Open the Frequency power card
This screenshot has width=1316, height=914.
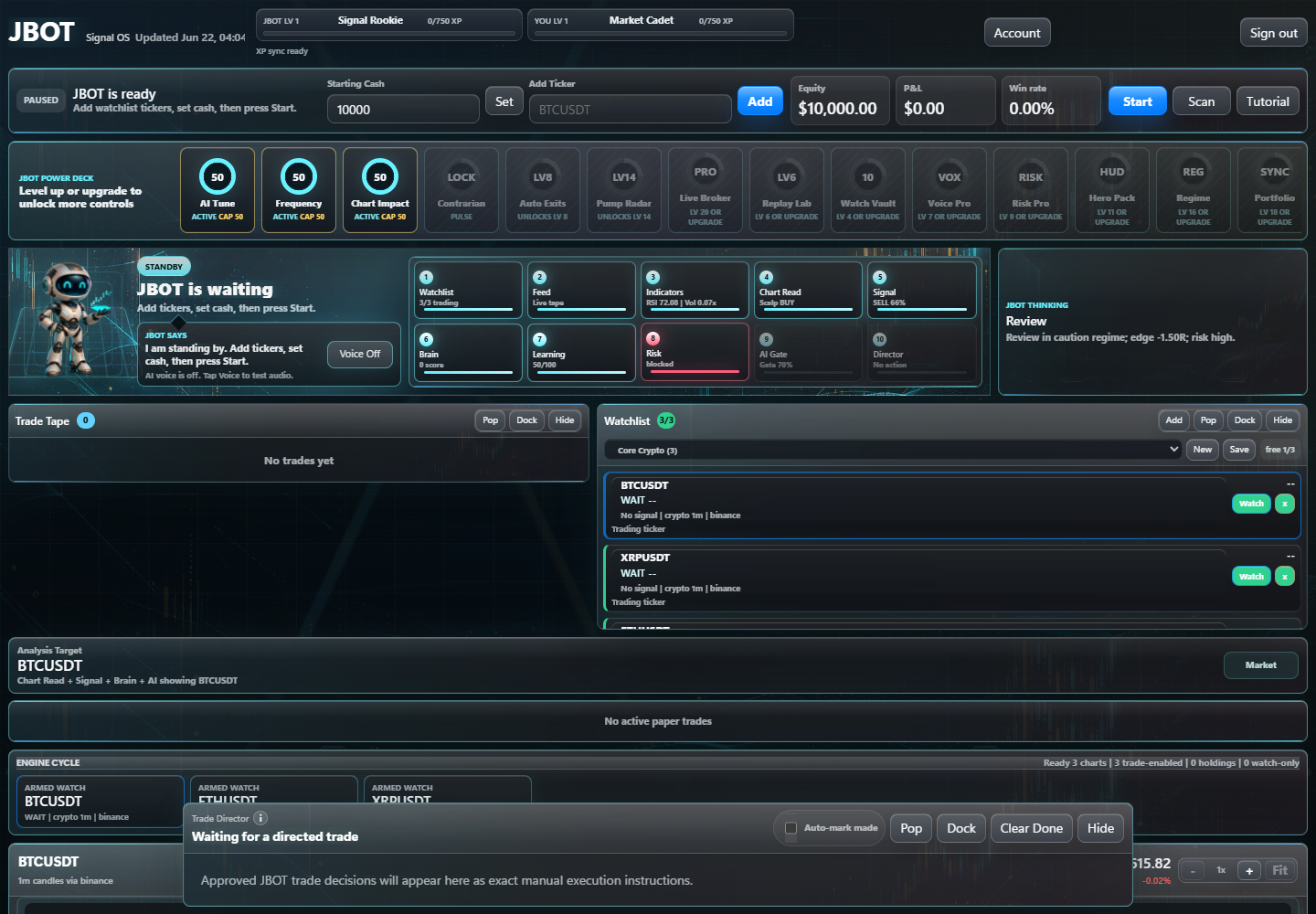pos(299,190)
